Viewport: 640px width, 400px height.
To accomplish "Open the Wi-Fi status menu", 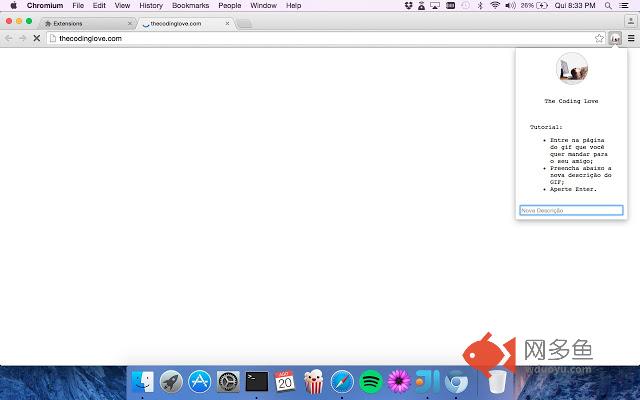I will (x=495, y=5).
